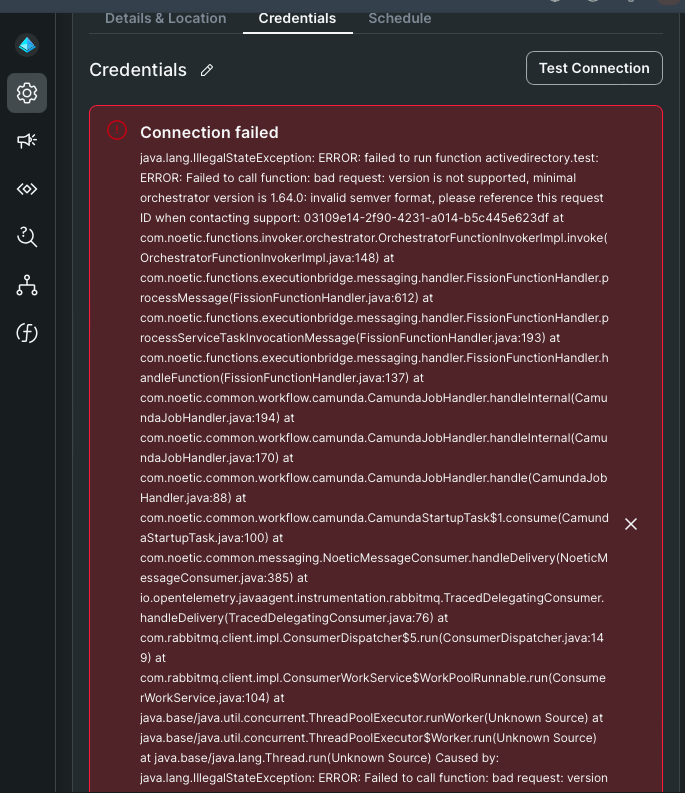Click the red error alert icon
685x793 pixels.
click(x=118, y=131)
